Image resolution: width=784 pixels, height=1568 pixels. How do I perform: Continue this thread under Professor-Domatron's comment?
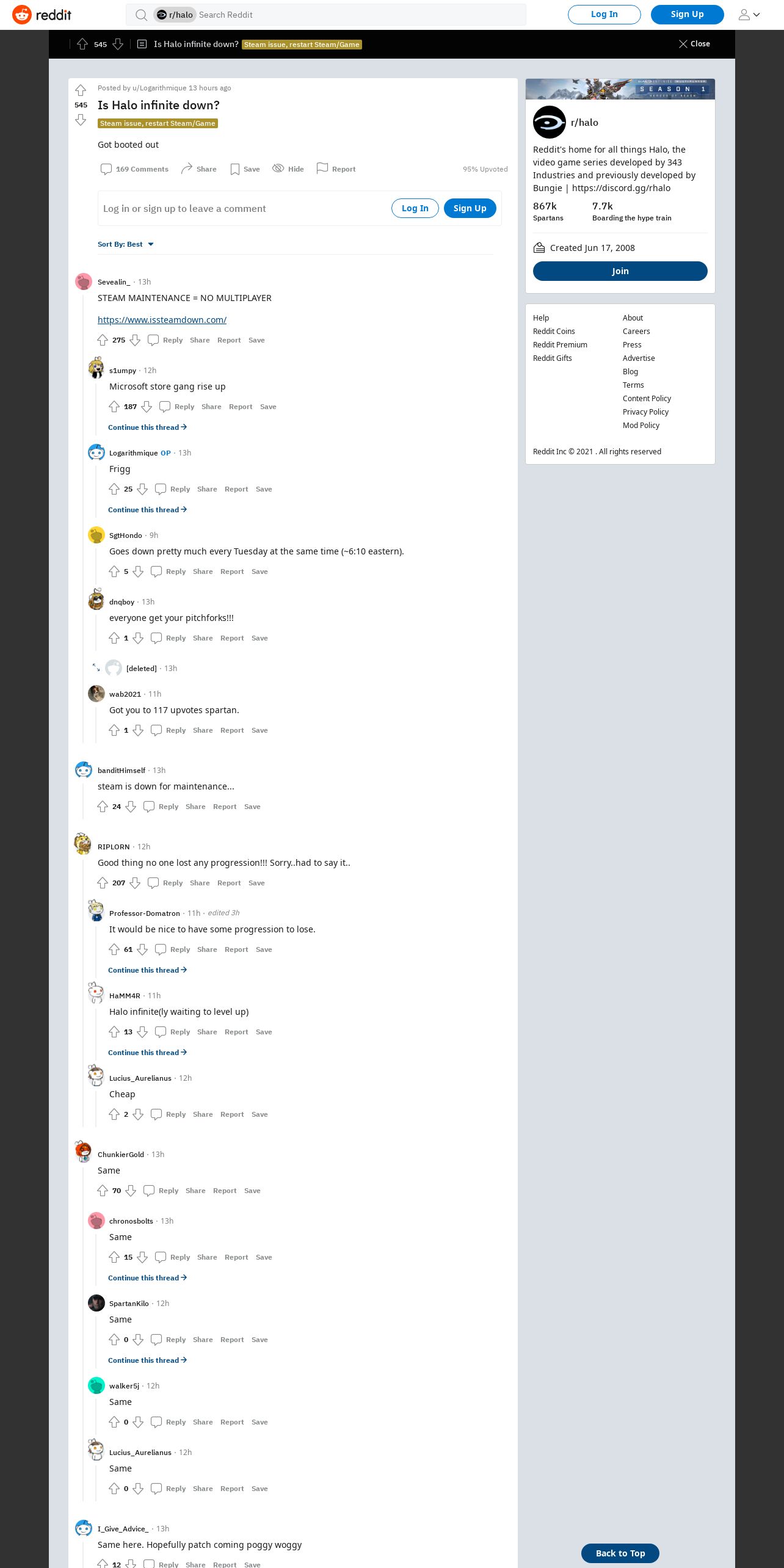coord(147,970)
